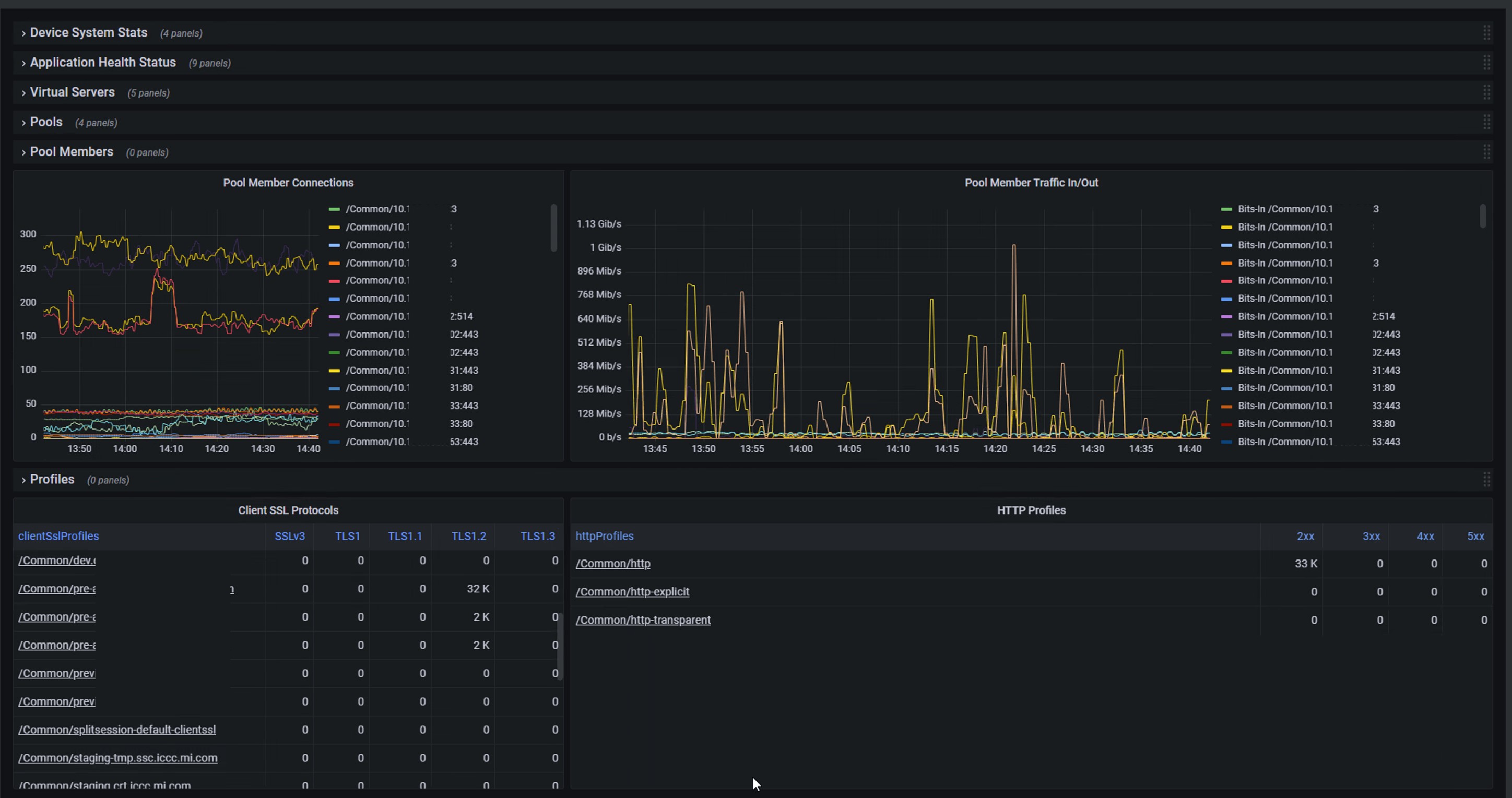This screenshot has height=798, width=1512.
Task: Open the /Common/http-explicit profile link
Action: tap(632, 591)
